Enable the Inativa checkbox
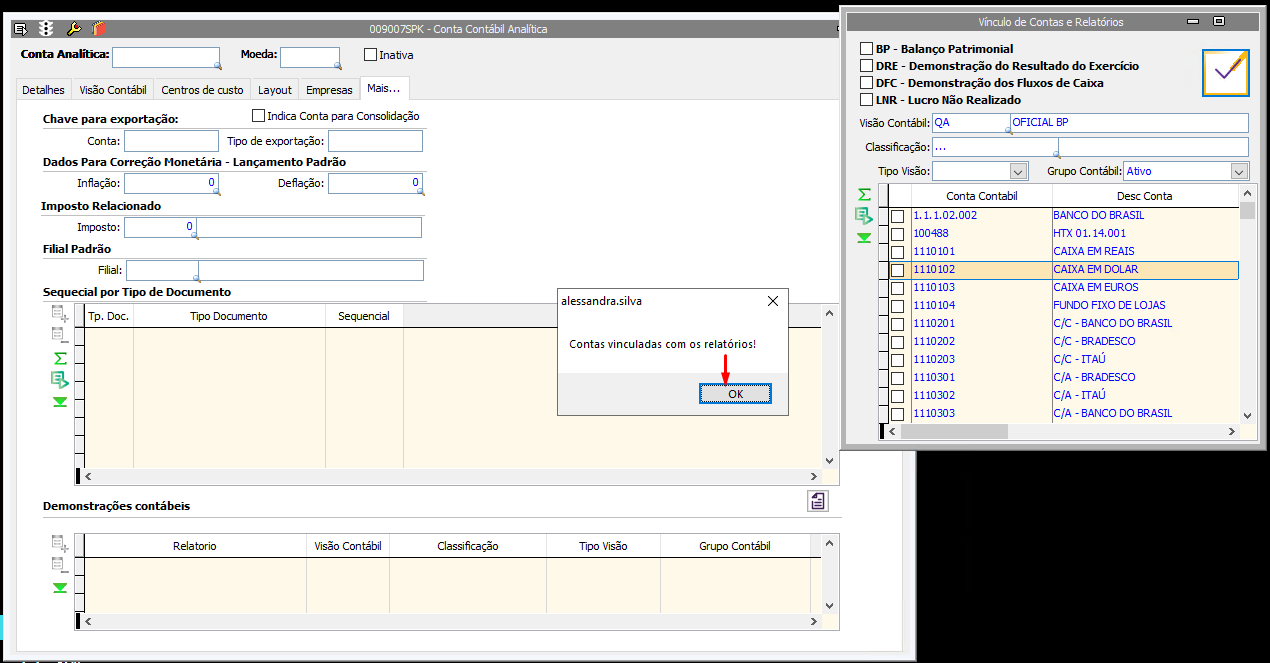This screenshot has height=663, width=1270. pyautogui.click(x=371, y=55)
